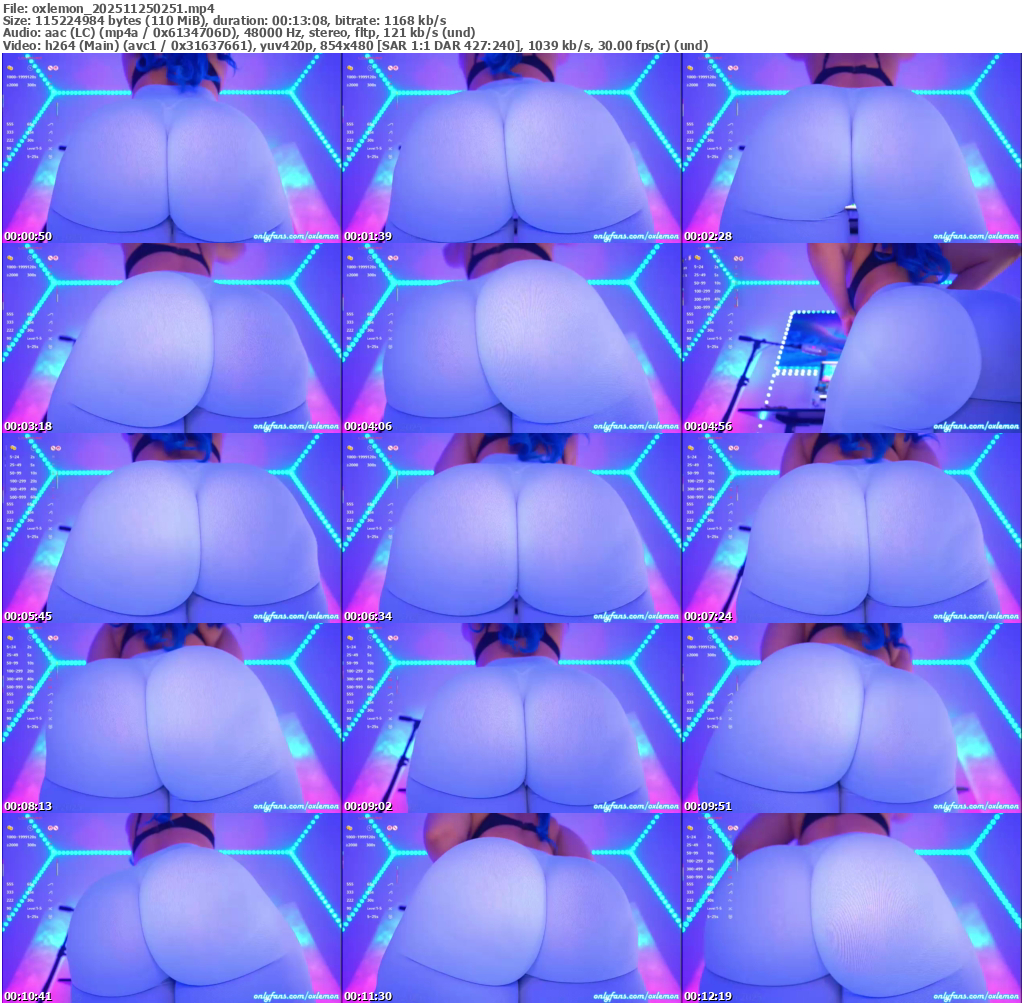The height and width of the screenshot is (1003, 1024).
Task: Click the duration value 00:13:08
Action: point(304,21)
